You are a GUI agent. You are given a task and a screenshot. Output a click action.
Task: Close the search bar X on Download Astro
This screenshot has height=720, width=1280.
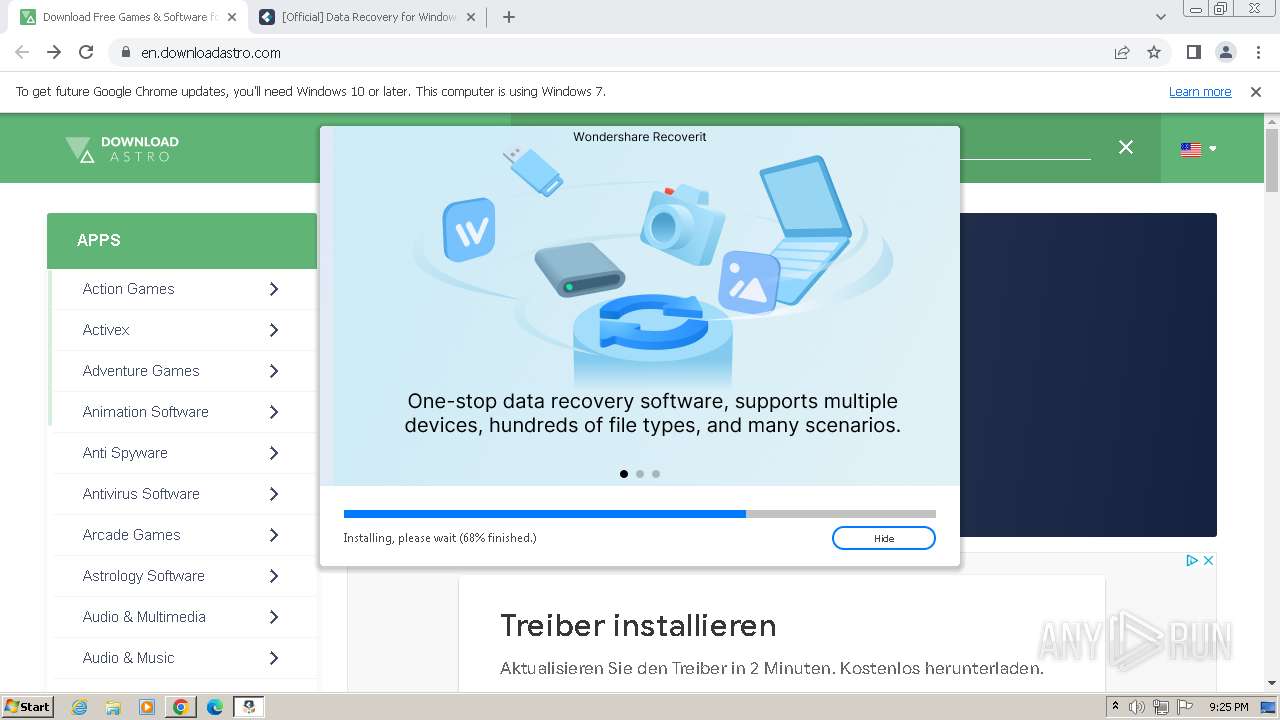tap(1126, 147)
